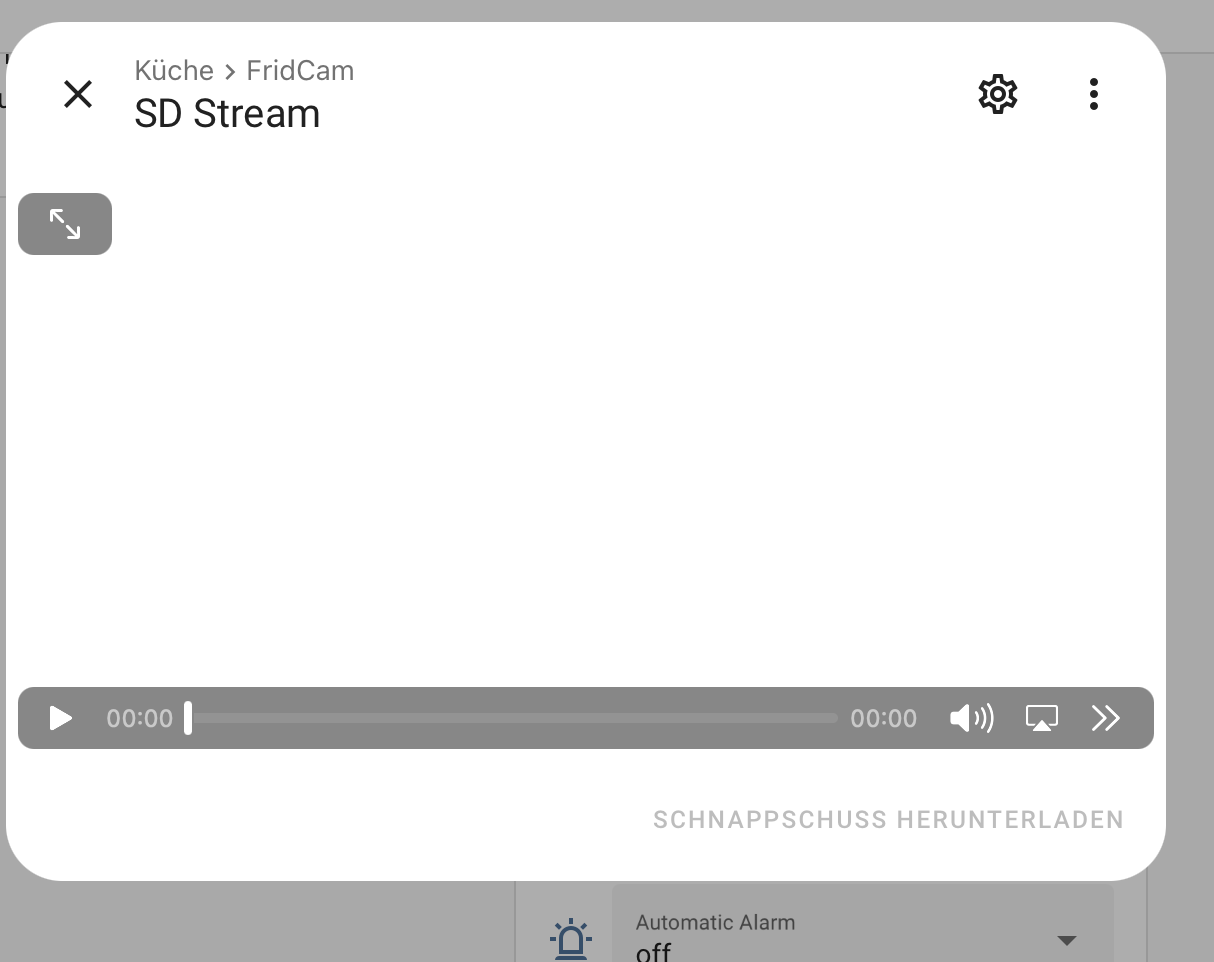
Task: Open the playback speed double-arrow control
Action: point(1105,718)
